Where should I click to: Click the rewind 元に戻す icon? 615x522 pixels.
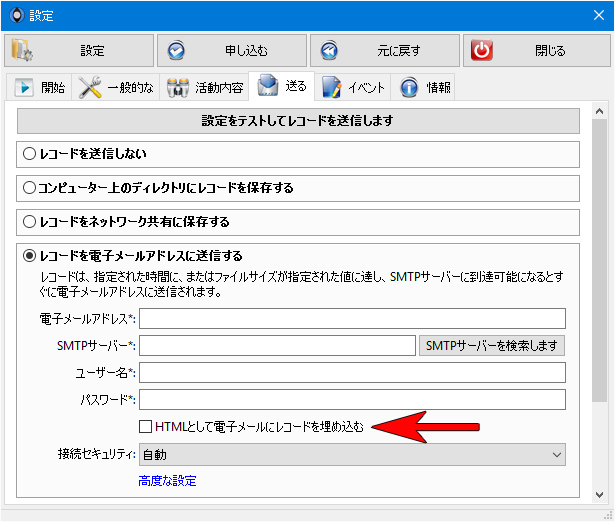pos(329,51)
